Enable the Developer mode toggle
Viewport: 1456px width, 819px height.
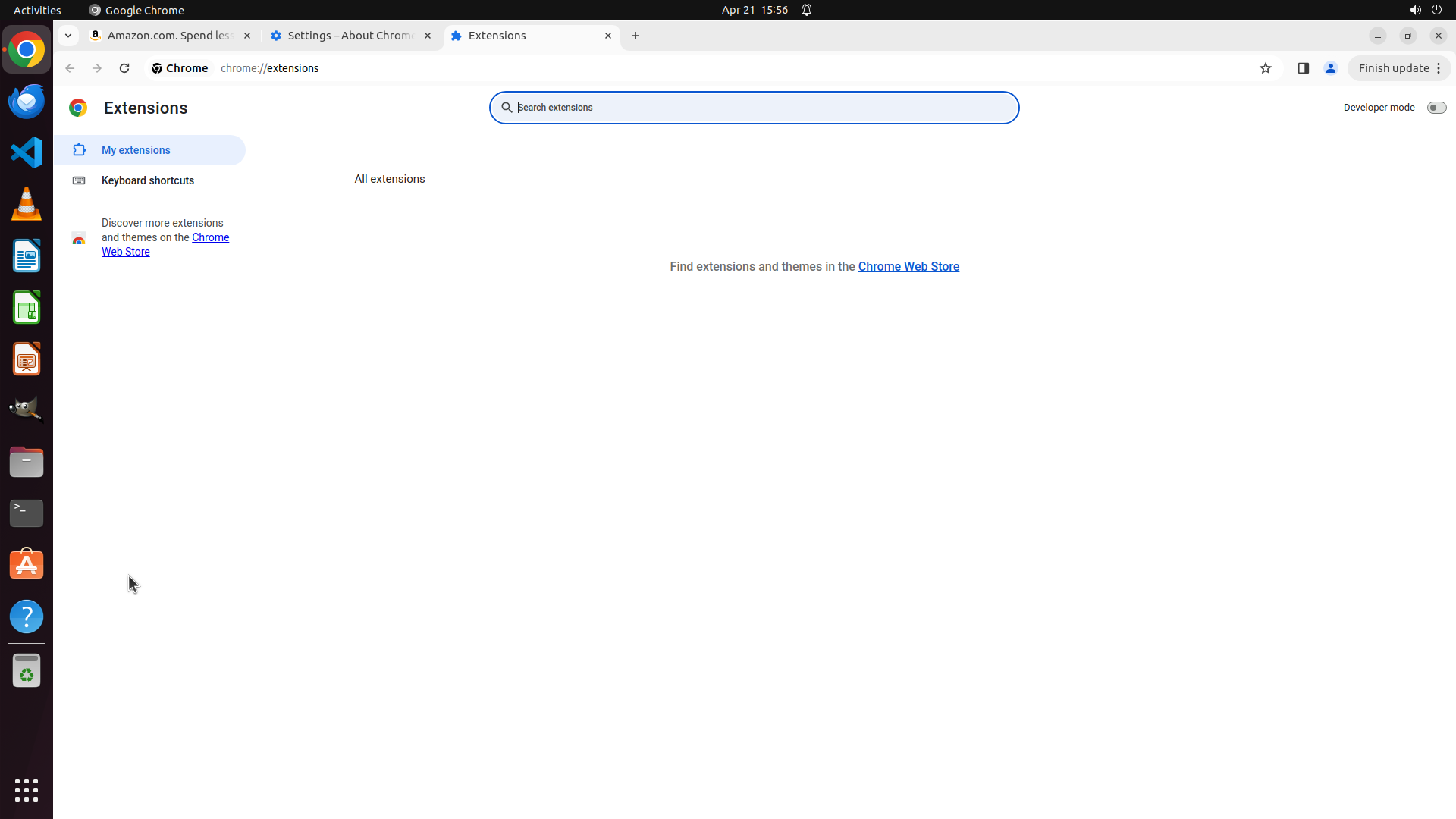click(x=1436, y=108)
